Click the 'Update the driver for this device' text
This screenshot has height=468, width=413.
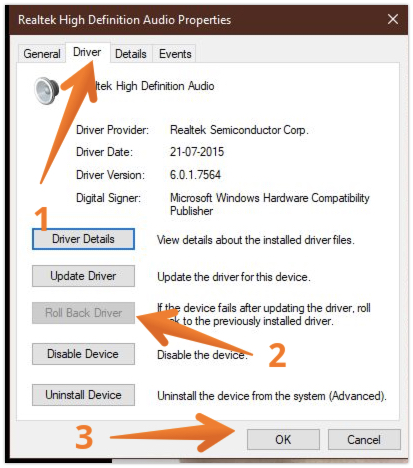[234, 277]
